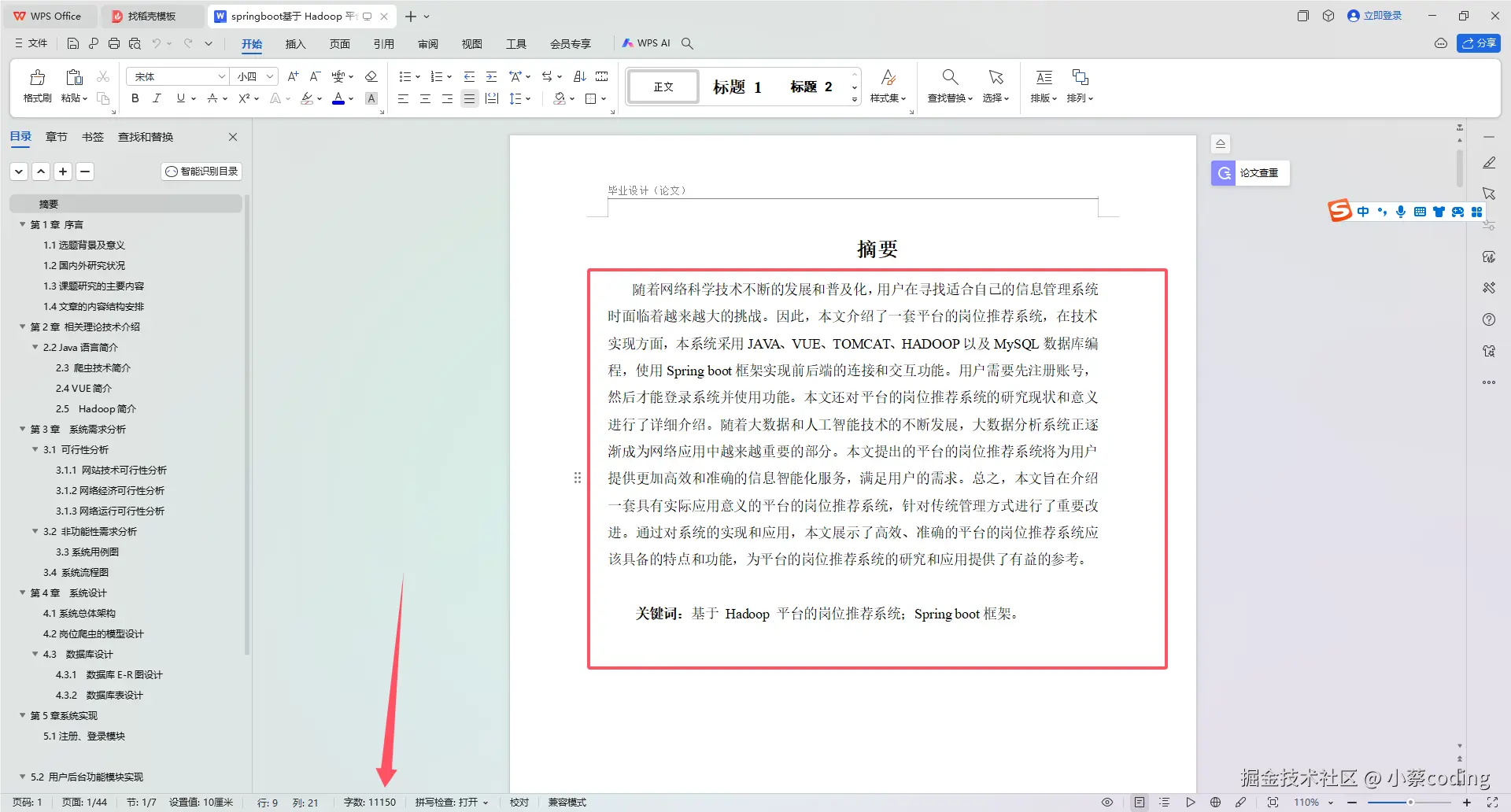The image size is (1511, 812).
Task: Click the Select (选择) cursor icon
Action: [996, 77]
